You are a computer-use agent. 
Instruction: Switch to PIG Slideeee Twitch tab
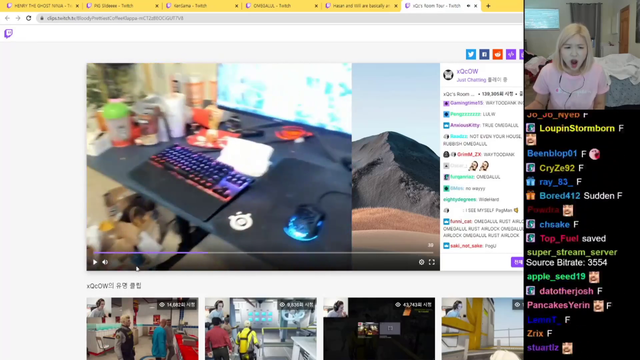point(122,6)
